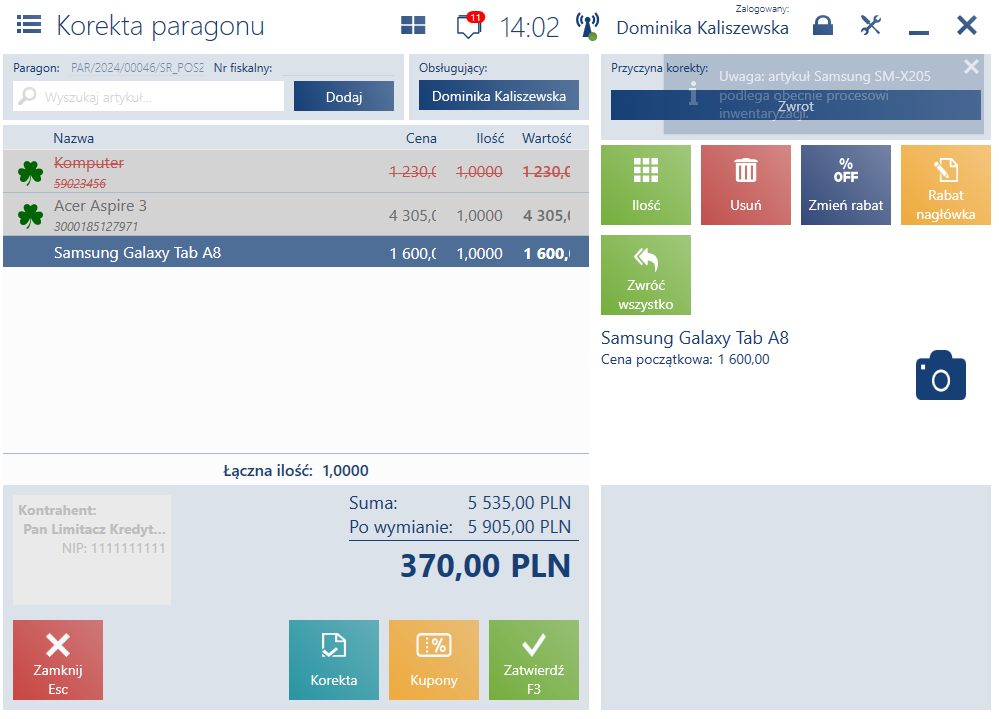The width and height of the screenshot is (999, 719).
Task: Click the Zamknij Esc button
Action: 57,660
